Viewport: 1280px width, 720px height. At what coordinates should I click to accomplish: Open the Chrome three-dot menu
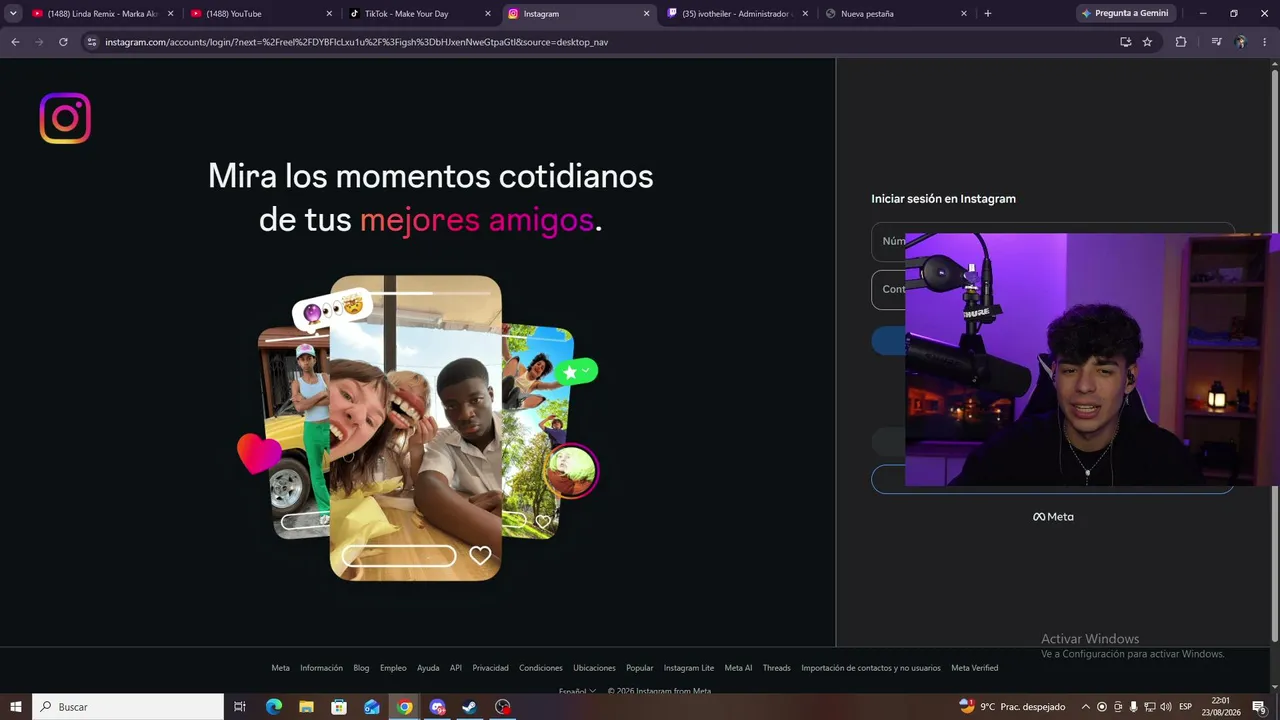pyautogui.click(x=1264, y=42)
